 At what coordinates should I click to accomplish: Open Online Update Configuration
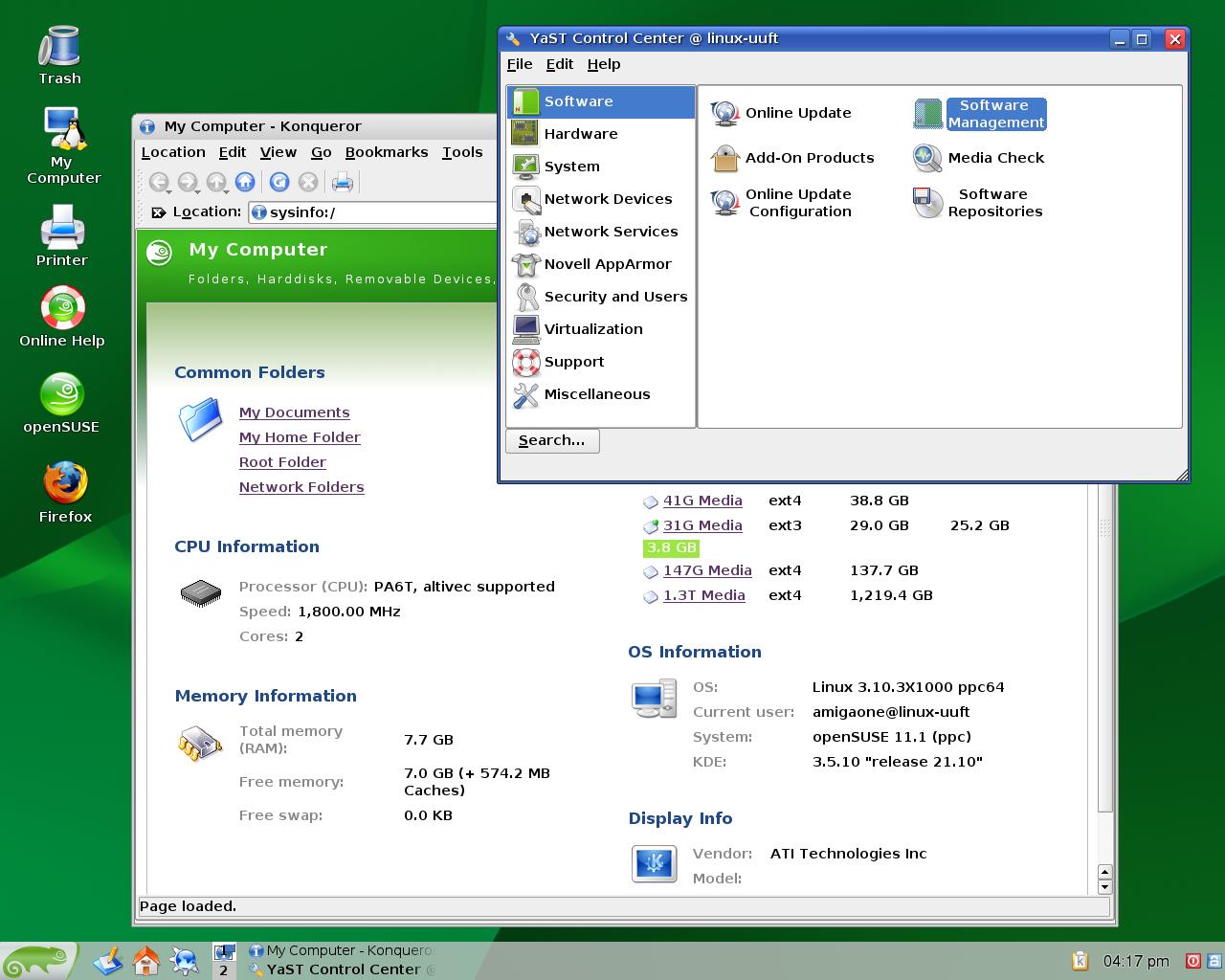(781, 203)
